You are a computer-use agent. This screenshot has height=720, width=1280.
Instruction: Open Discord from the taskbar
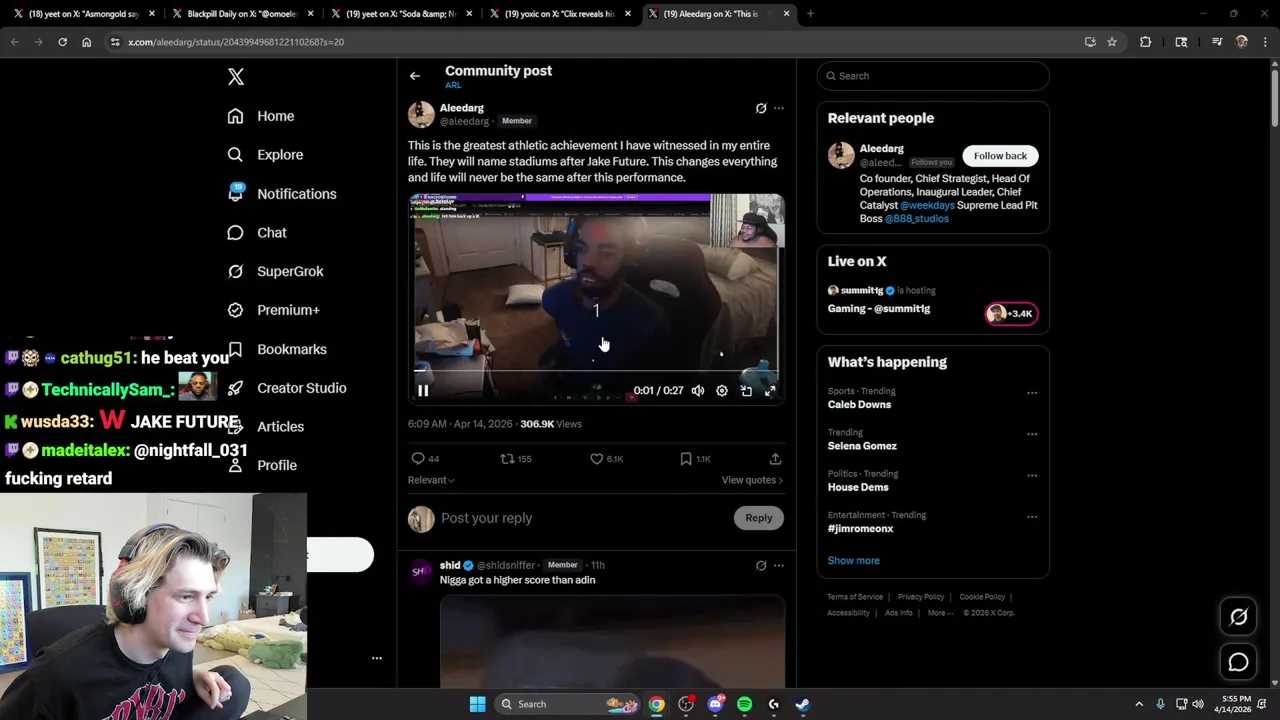(x=715, y=704)
